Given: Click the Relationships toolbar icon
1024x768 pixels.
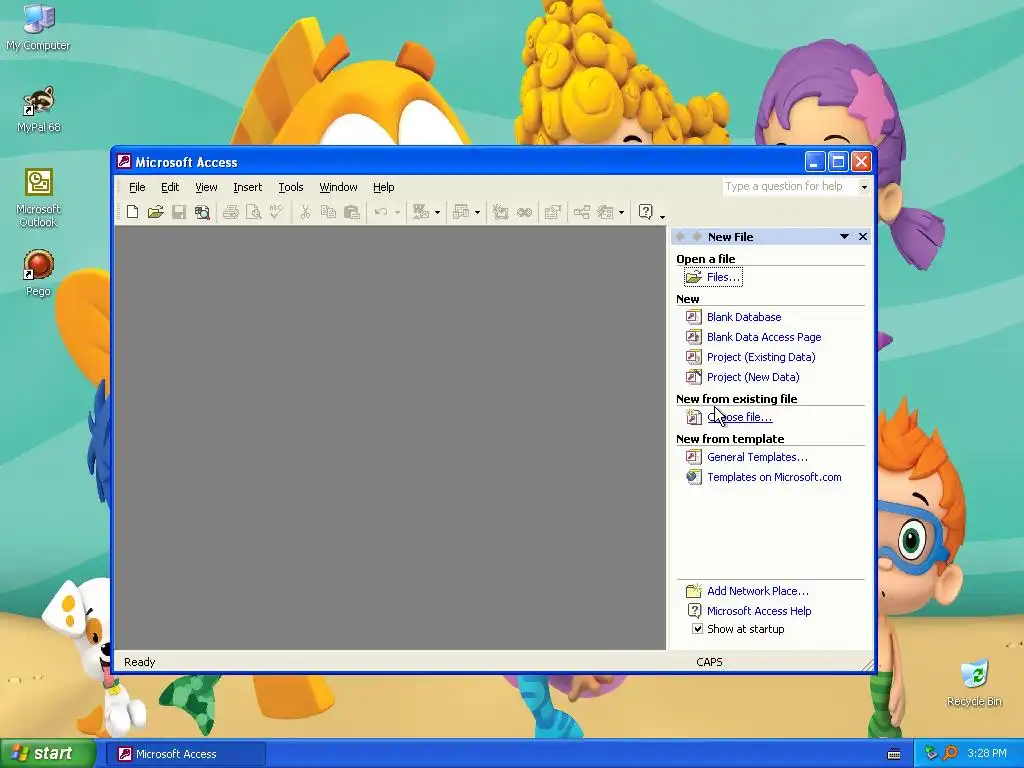Looking at the screenshot, I should (x=581, y=212).
